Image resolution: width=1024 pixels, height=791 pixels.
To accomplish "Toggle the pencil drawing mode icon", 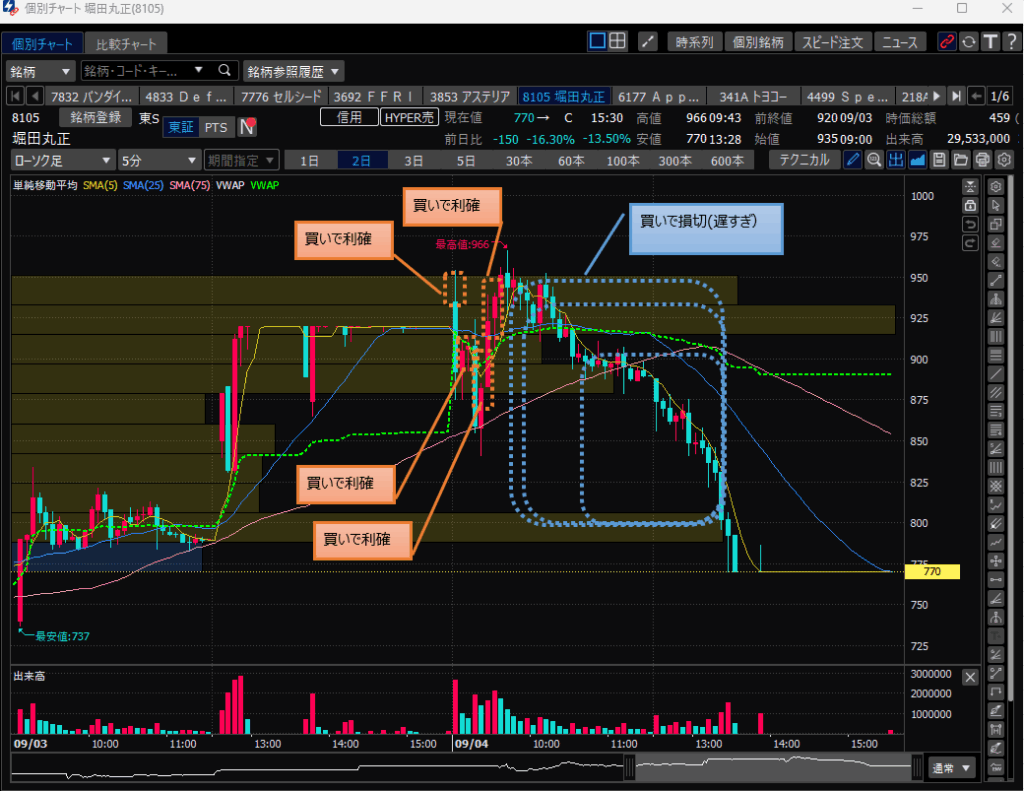I will tap(852, 160).
